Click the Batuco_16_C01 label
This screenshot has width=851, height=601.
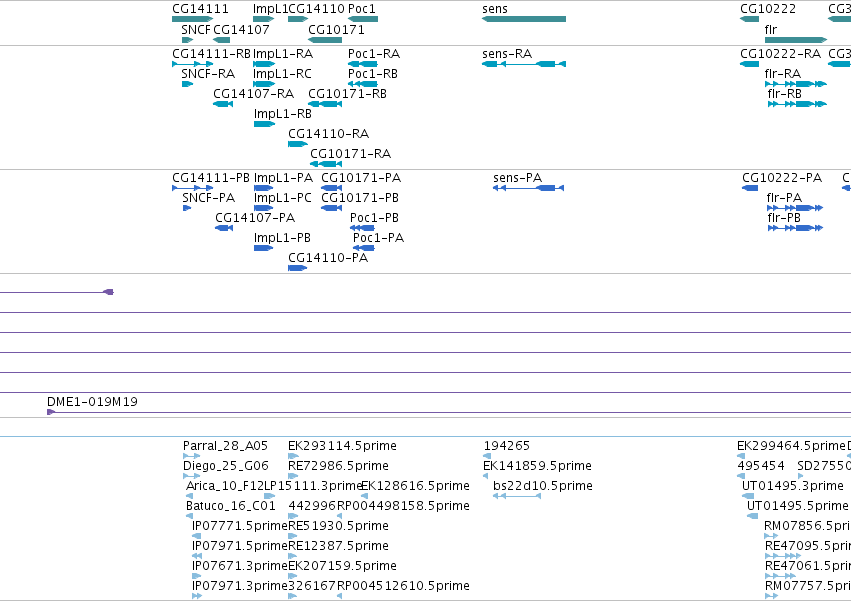click(x=231, y=506)
